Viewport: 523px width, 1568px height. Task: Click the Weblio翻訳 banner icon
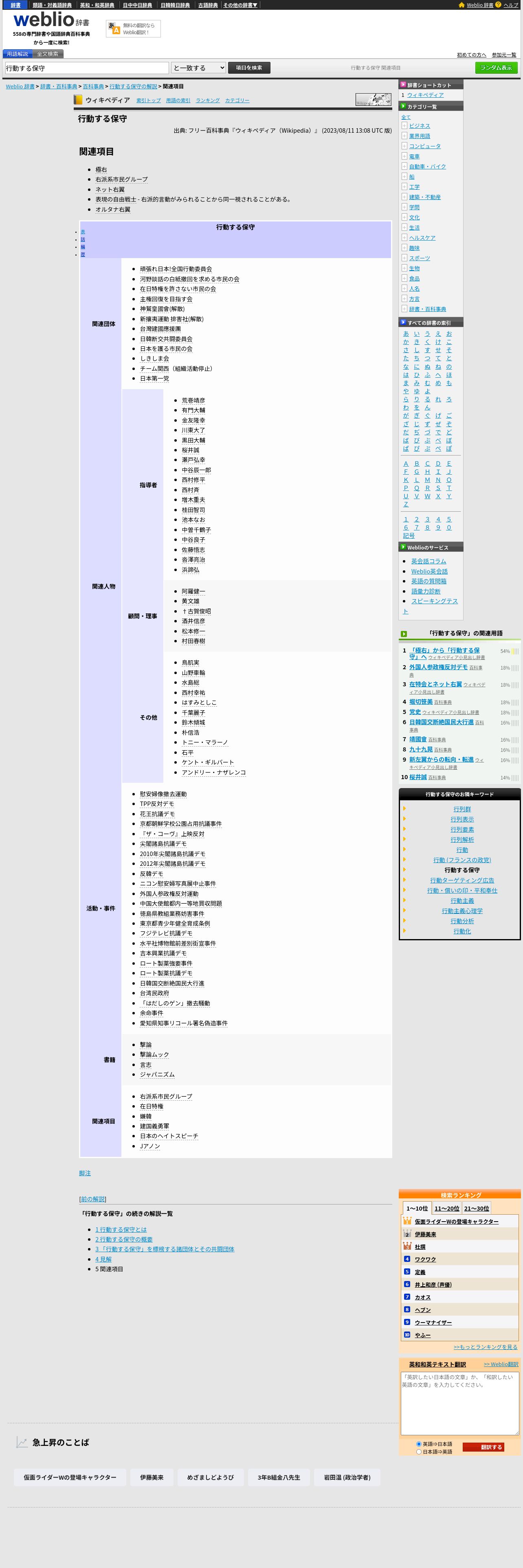(113, 28)
